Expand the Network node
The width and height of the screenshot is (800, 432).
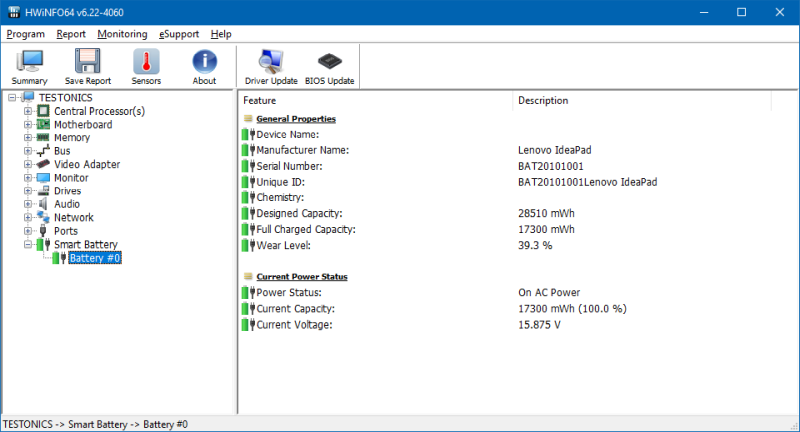tap(28, 217)
